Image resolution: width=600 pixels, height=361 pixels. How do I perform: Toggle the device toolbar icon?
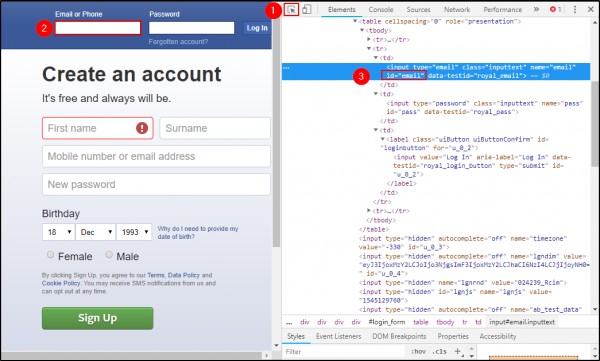[307, 10]
